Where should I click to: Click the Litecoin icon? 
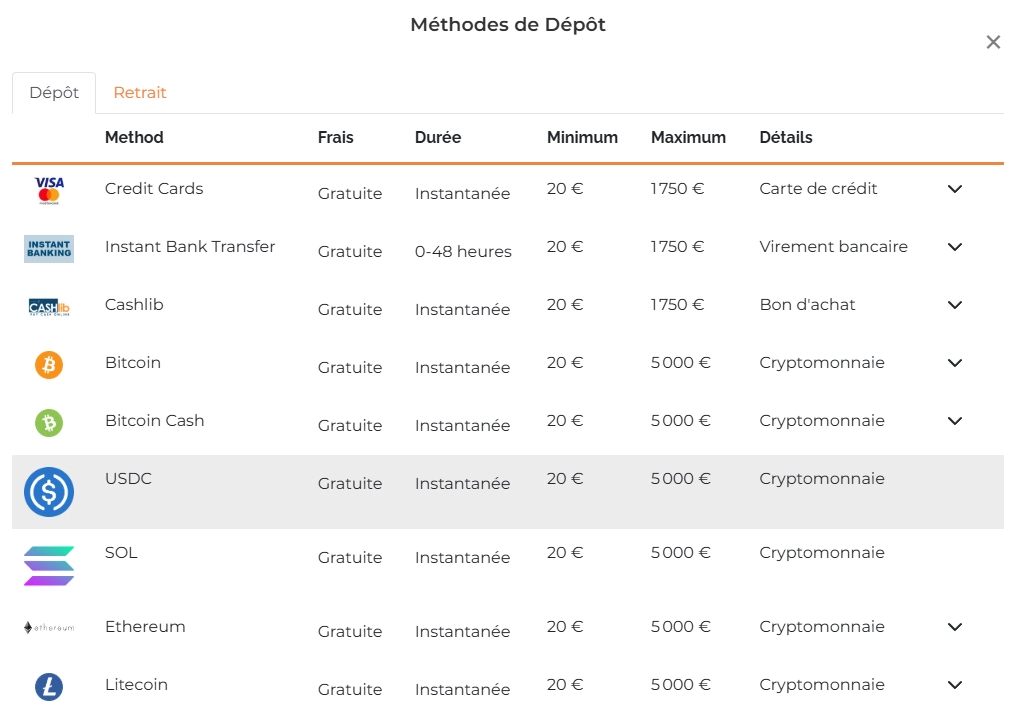pyautogui.click(x=48, y=685)
